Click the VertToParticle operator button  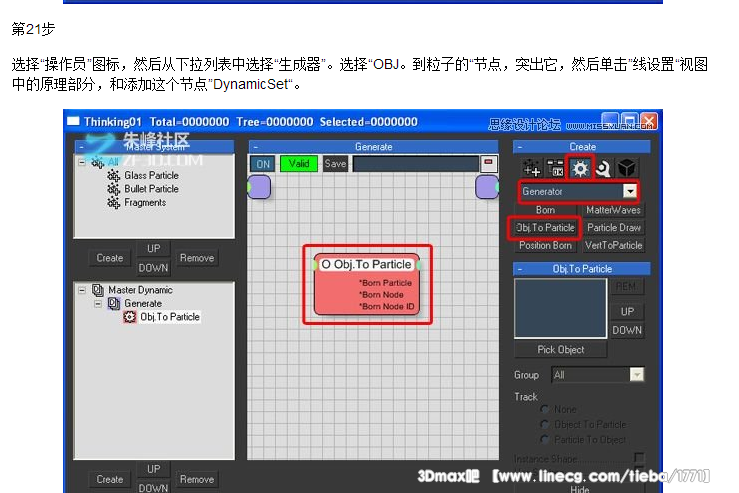tap(613, 246)
